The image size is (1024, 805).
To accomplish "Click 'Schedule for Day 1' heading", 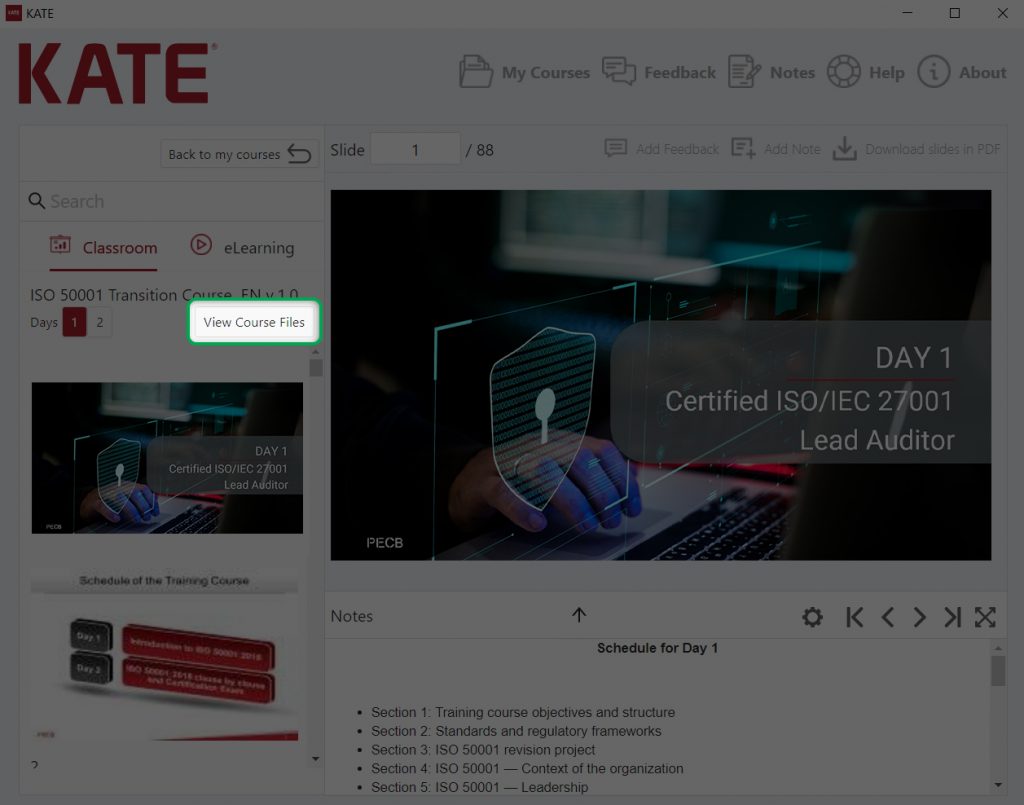I will point(657,648).
